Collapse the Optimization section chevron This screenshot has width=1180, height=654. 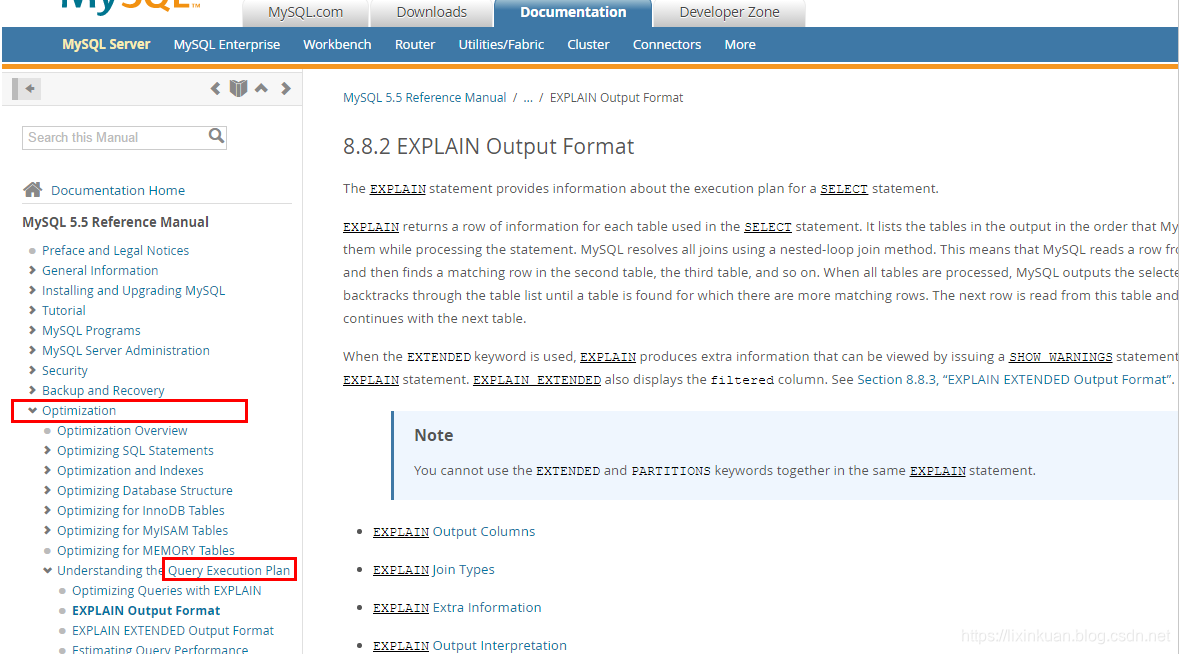point(32,410)
